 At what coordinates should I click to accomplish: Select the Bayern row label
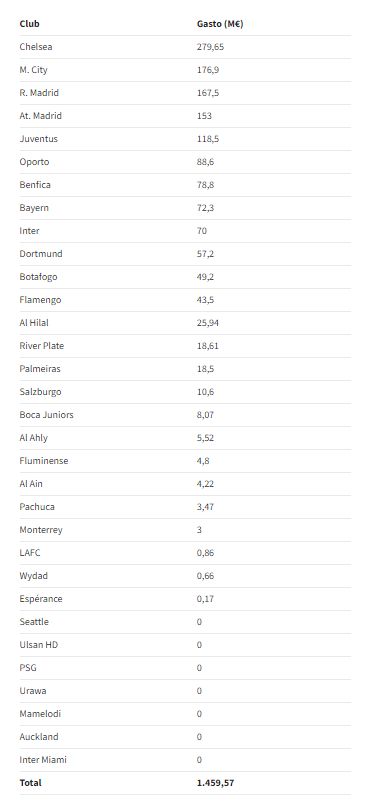34,208
